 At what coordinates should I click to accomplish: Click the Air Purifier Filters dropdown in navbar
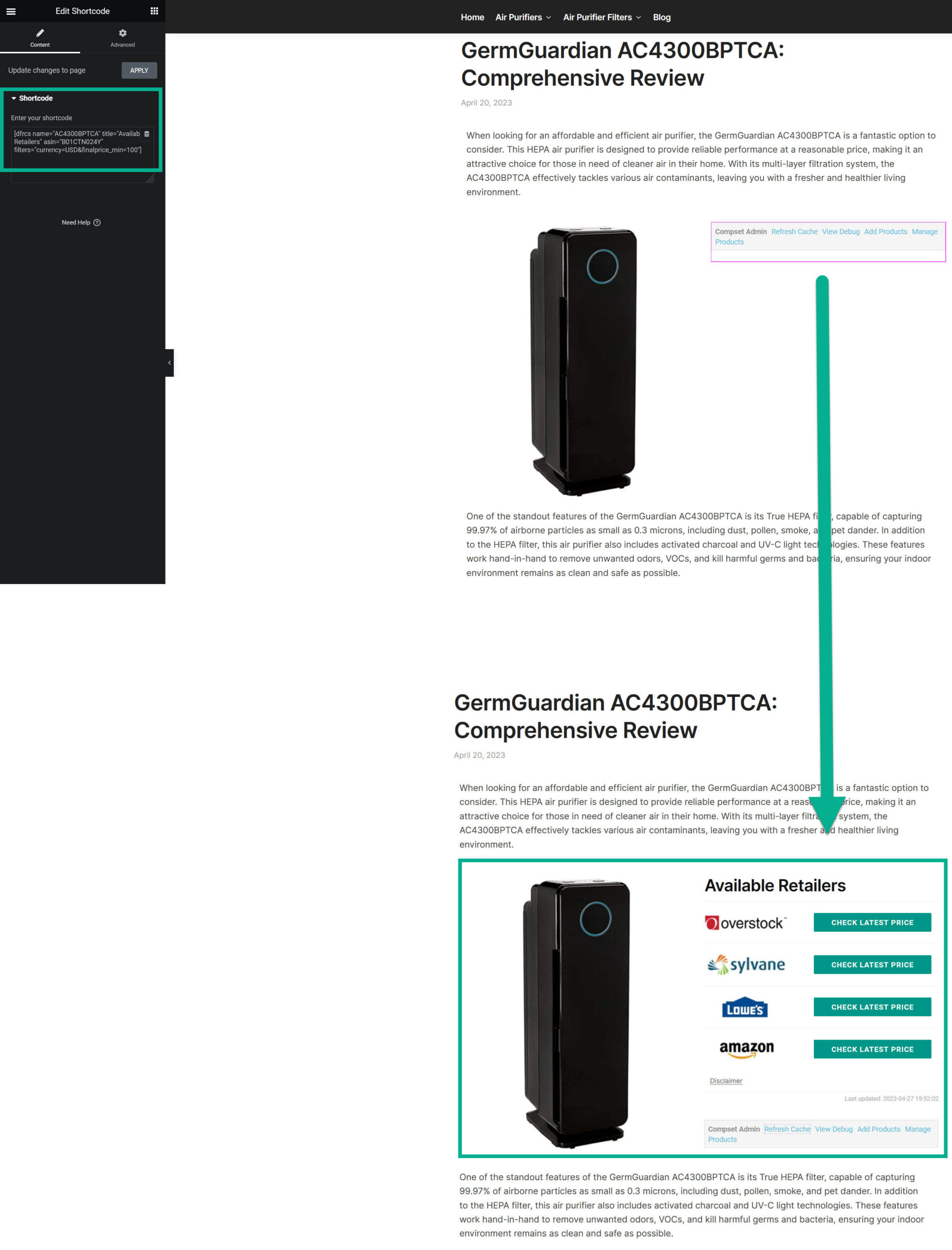601,17
